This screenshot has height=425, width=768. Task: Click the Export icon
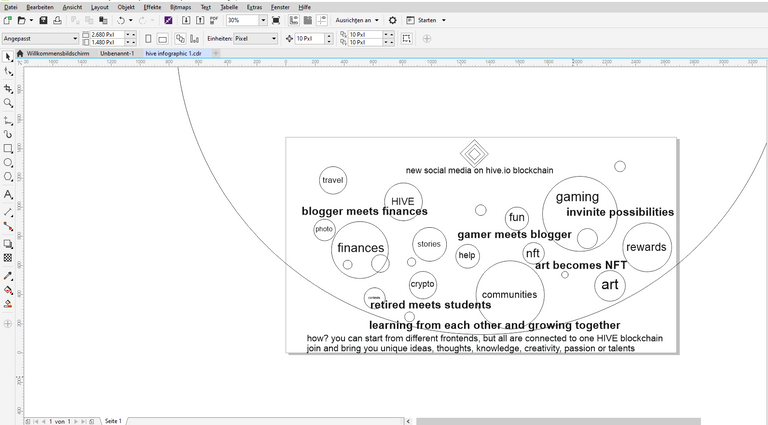200,20
